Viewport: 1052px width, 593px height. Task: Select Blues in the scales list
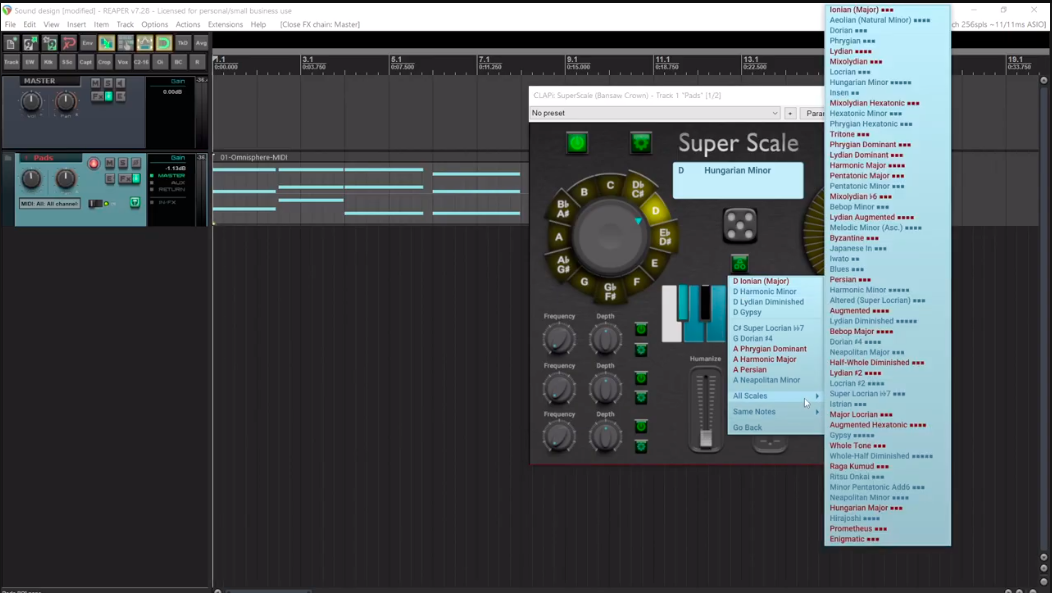point(887,269)
